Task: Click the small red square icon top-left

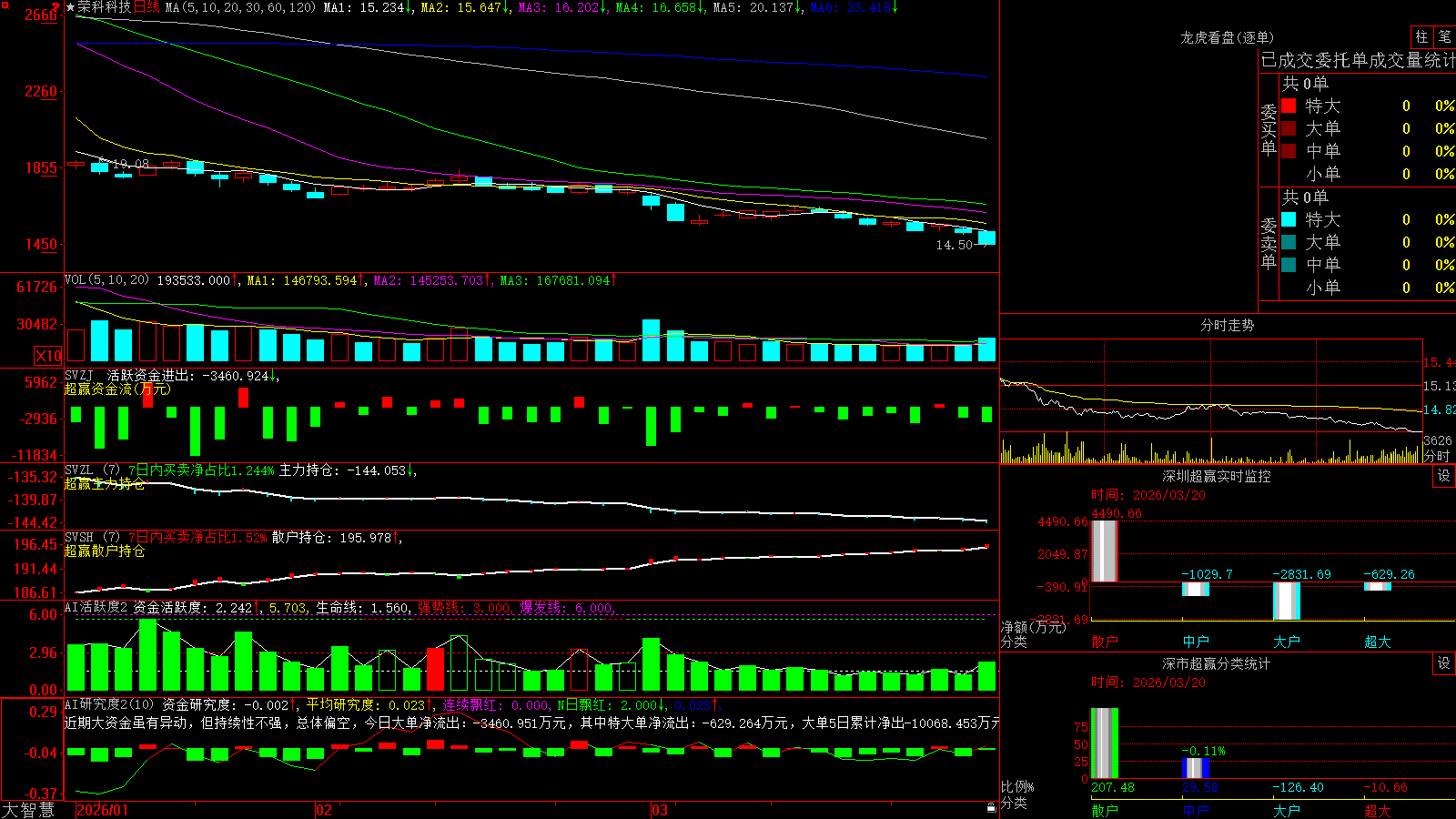Action: tap(5, 5)
